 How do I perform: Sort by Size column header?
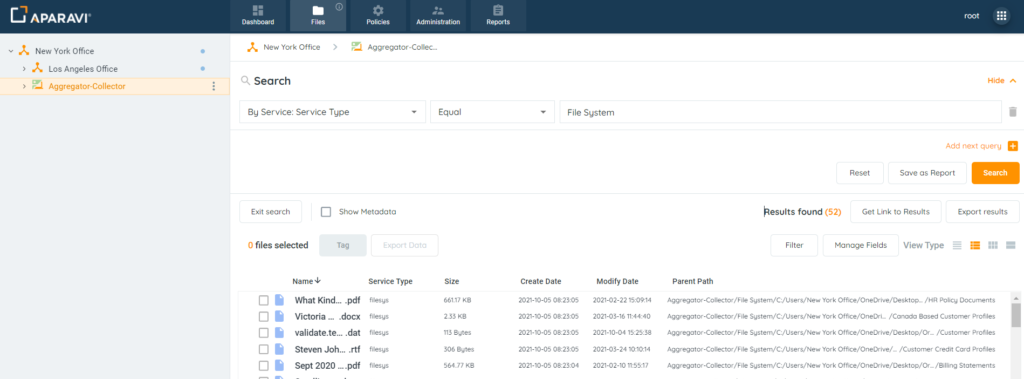click(x=451, y=281)
